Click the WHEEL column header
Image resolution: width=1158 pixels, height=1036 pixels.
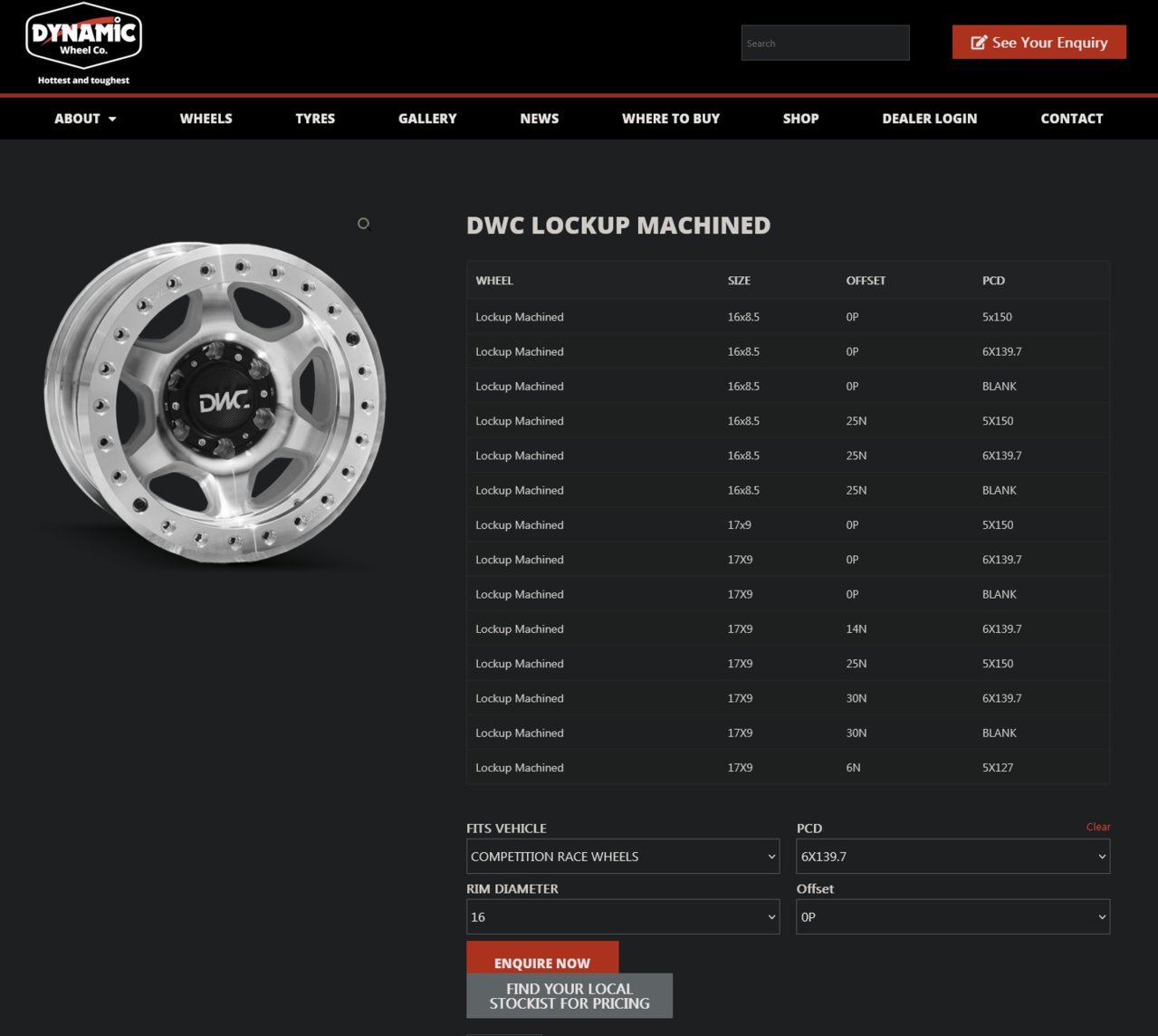click(494, 281)
